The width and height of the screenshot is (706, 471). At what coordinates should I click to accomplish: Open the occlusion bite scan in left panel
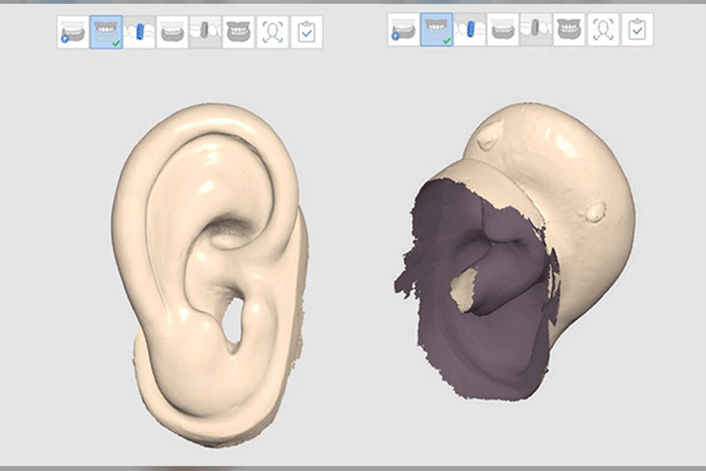[238, 32]
